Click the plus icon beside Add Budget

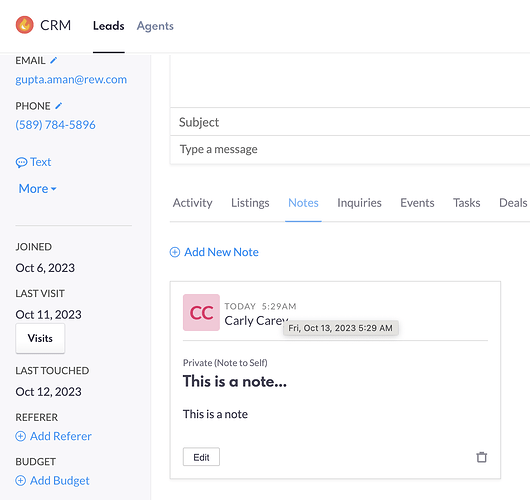(x=21, y=480)
